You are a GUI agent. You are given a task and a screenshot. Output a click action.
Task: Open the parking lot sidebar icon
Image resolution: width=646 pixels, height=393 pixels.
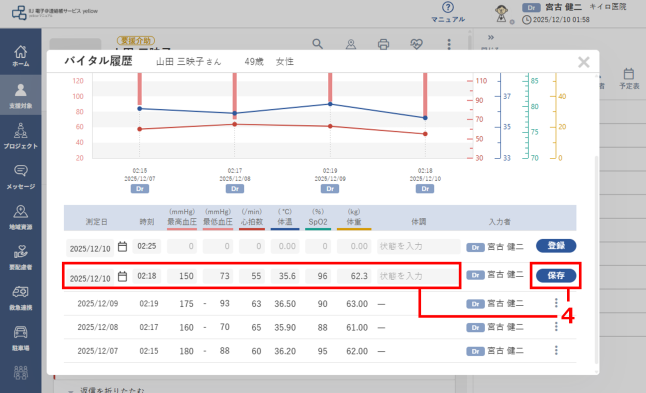coord(21,338)
